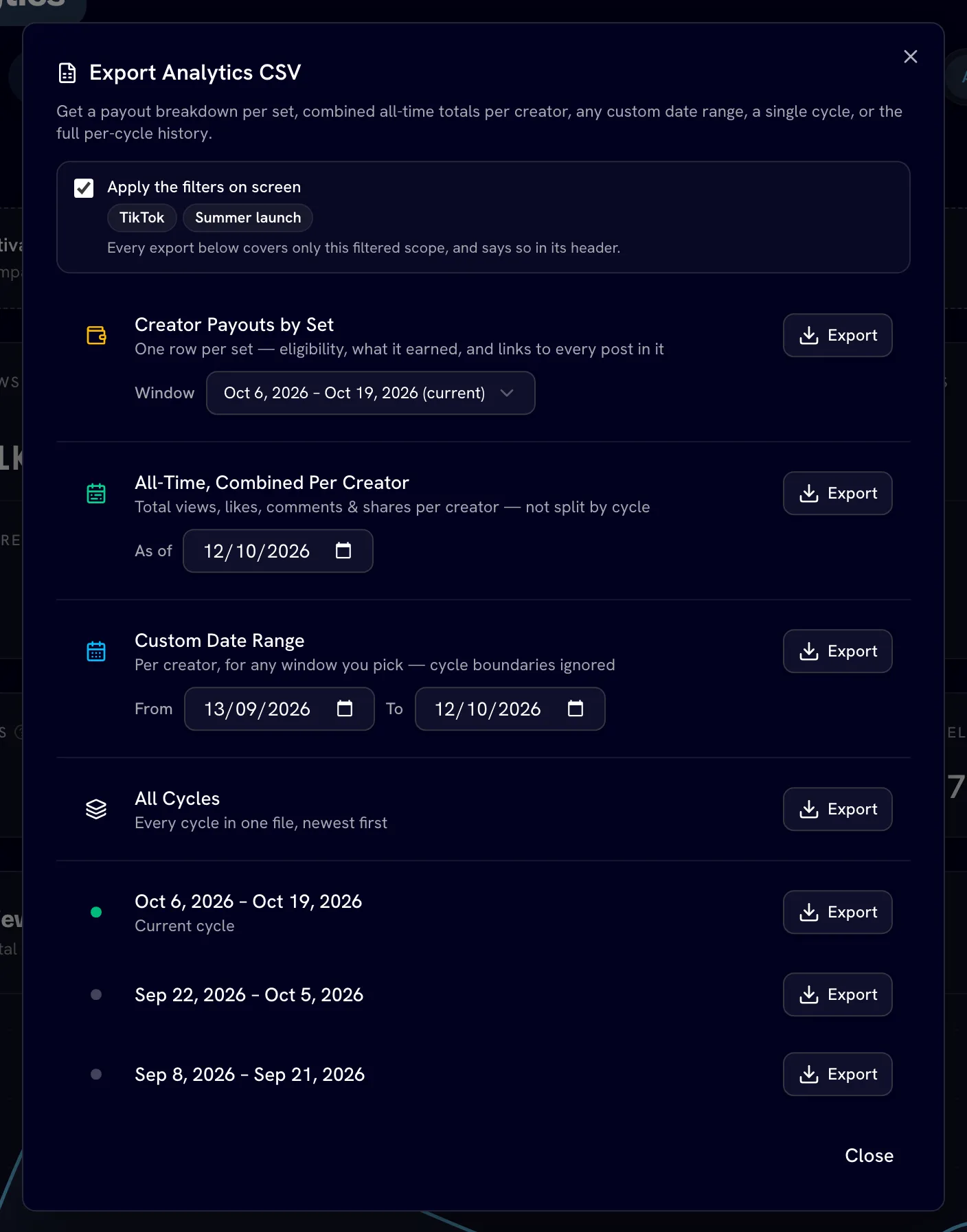967x1232 pixels.
Task: Click the As of date input showing 12/10/2026
Action: [278, 551]
